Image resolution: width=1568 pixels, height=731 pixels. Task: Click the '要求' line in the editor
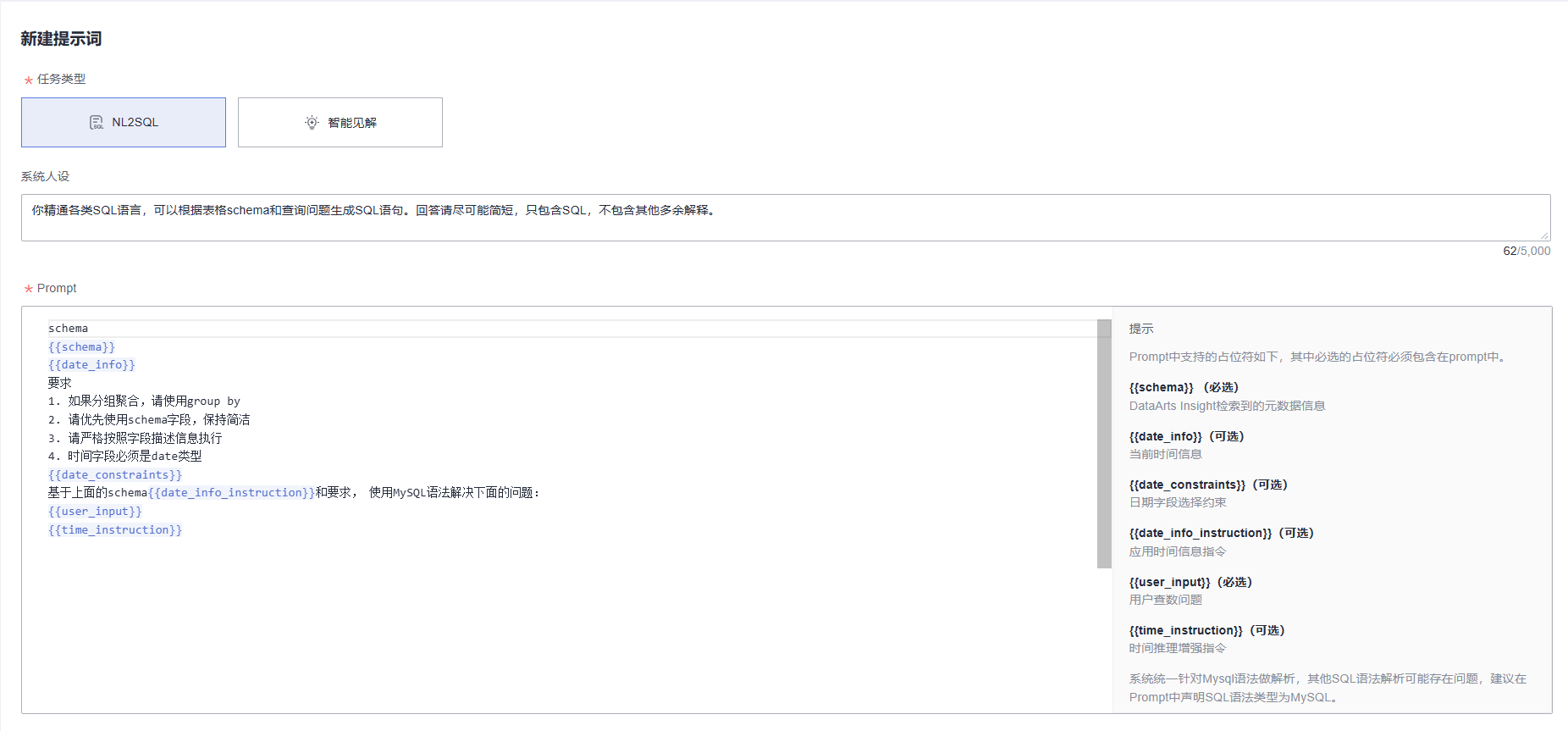point(60,384)
